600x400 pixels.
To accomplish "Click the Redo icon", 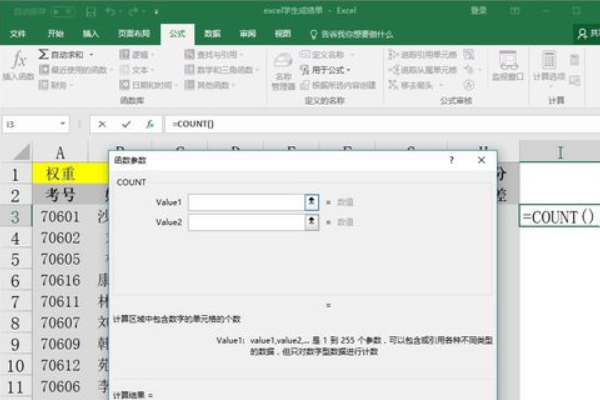I will click(x=134, y=11).
